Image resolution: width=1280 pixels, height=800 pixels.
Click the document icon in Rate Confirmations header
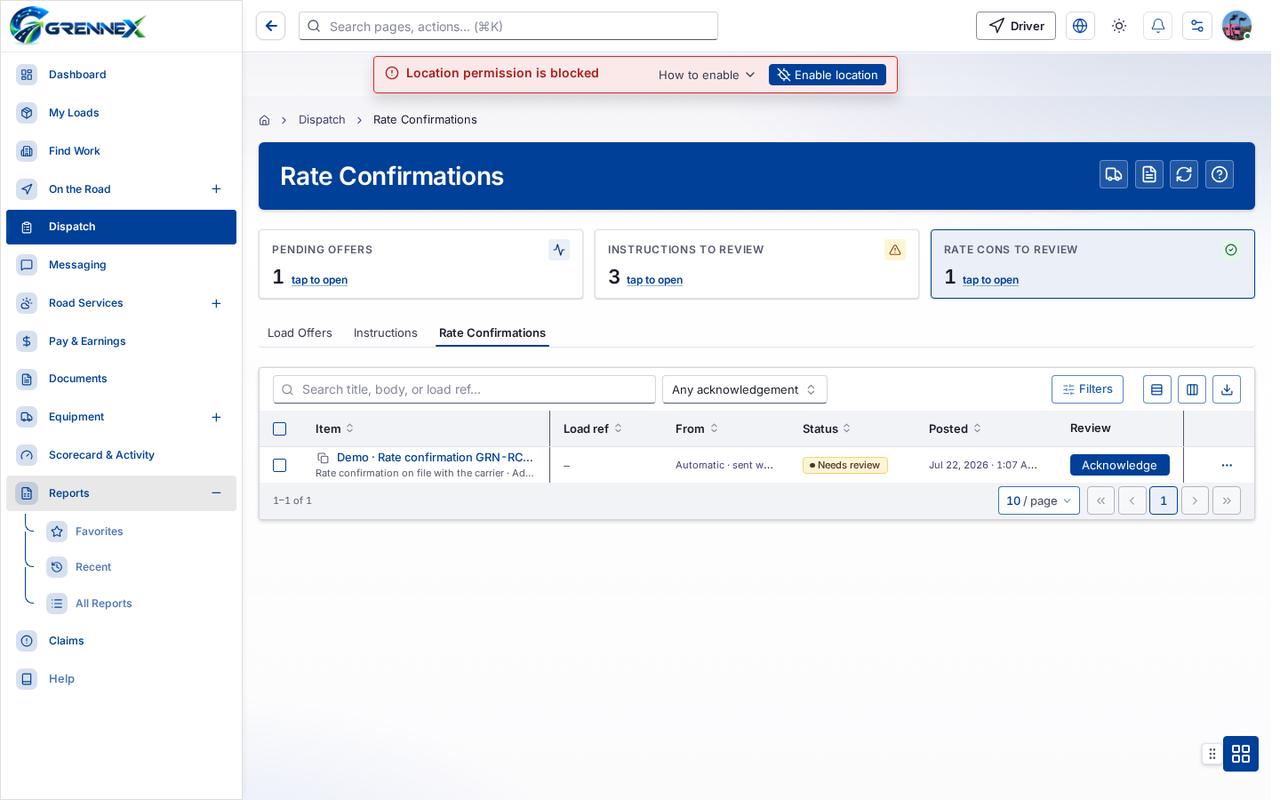[1149, 174]
